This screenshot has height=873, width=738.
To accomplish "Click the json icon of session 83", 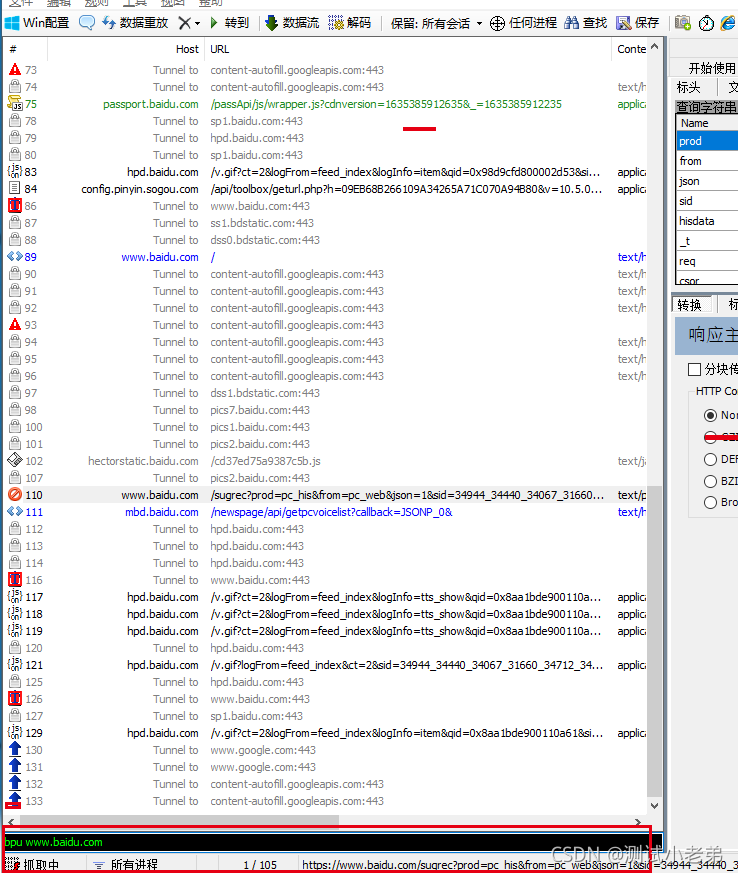I will click(x=14, y=171).
